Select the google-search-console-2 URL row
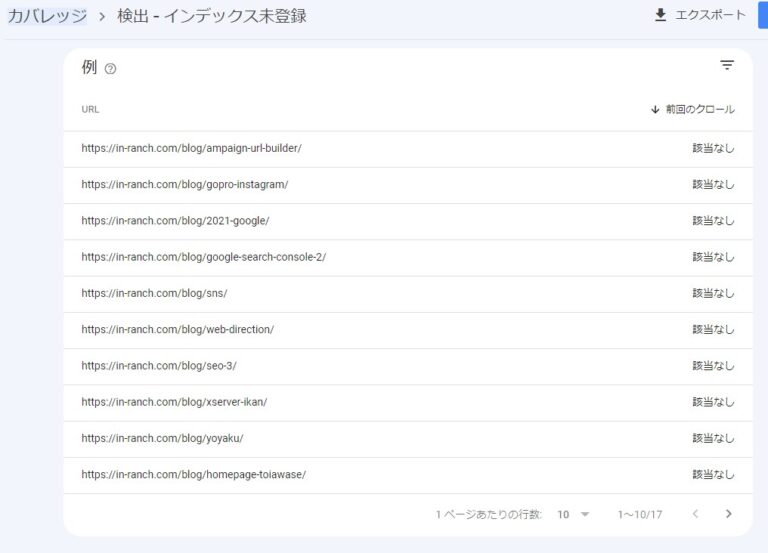This screenshot has width=768, height=553. click(x=203, y=257)
